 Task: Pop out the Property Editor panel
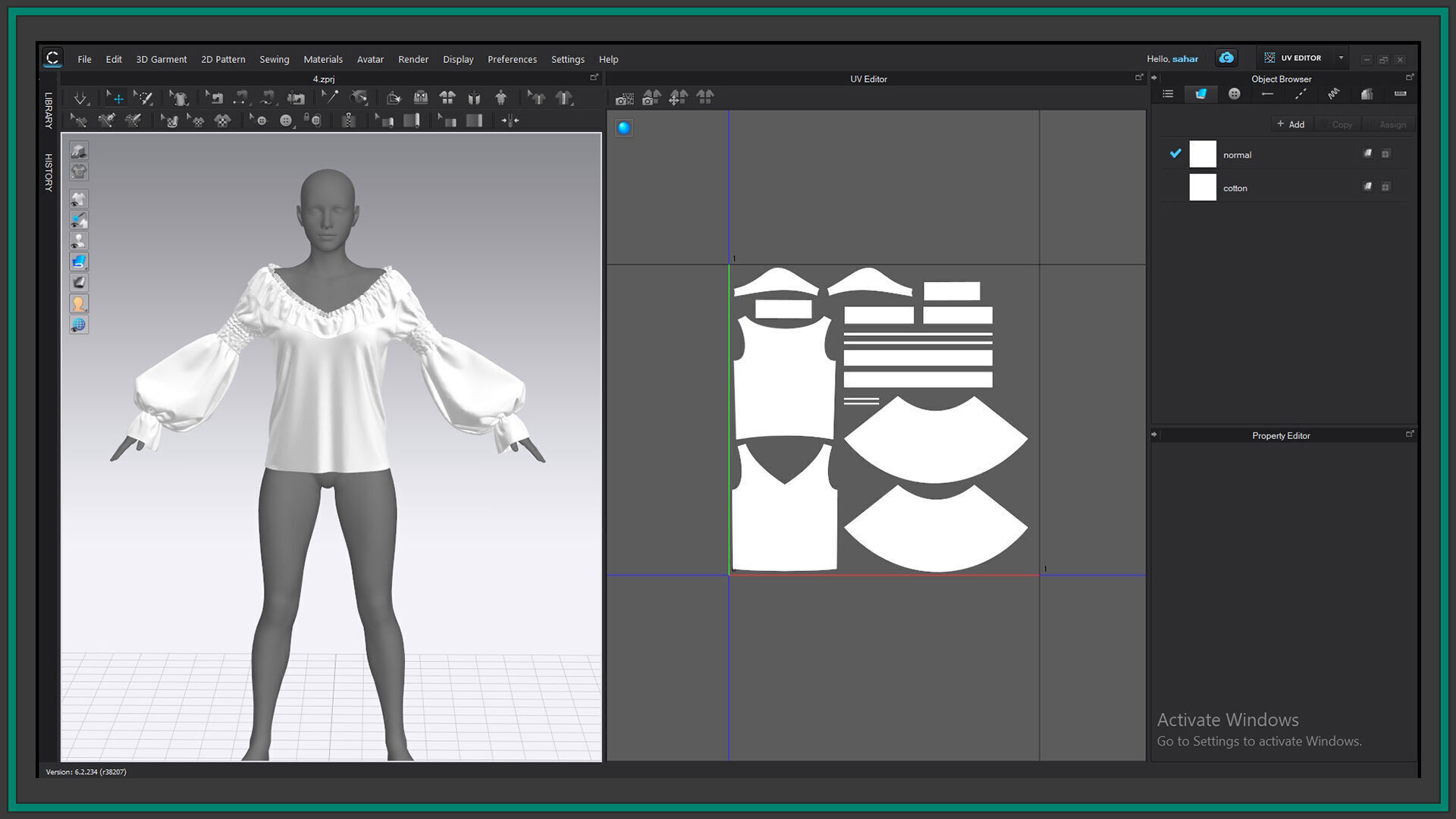point(1410,435)
